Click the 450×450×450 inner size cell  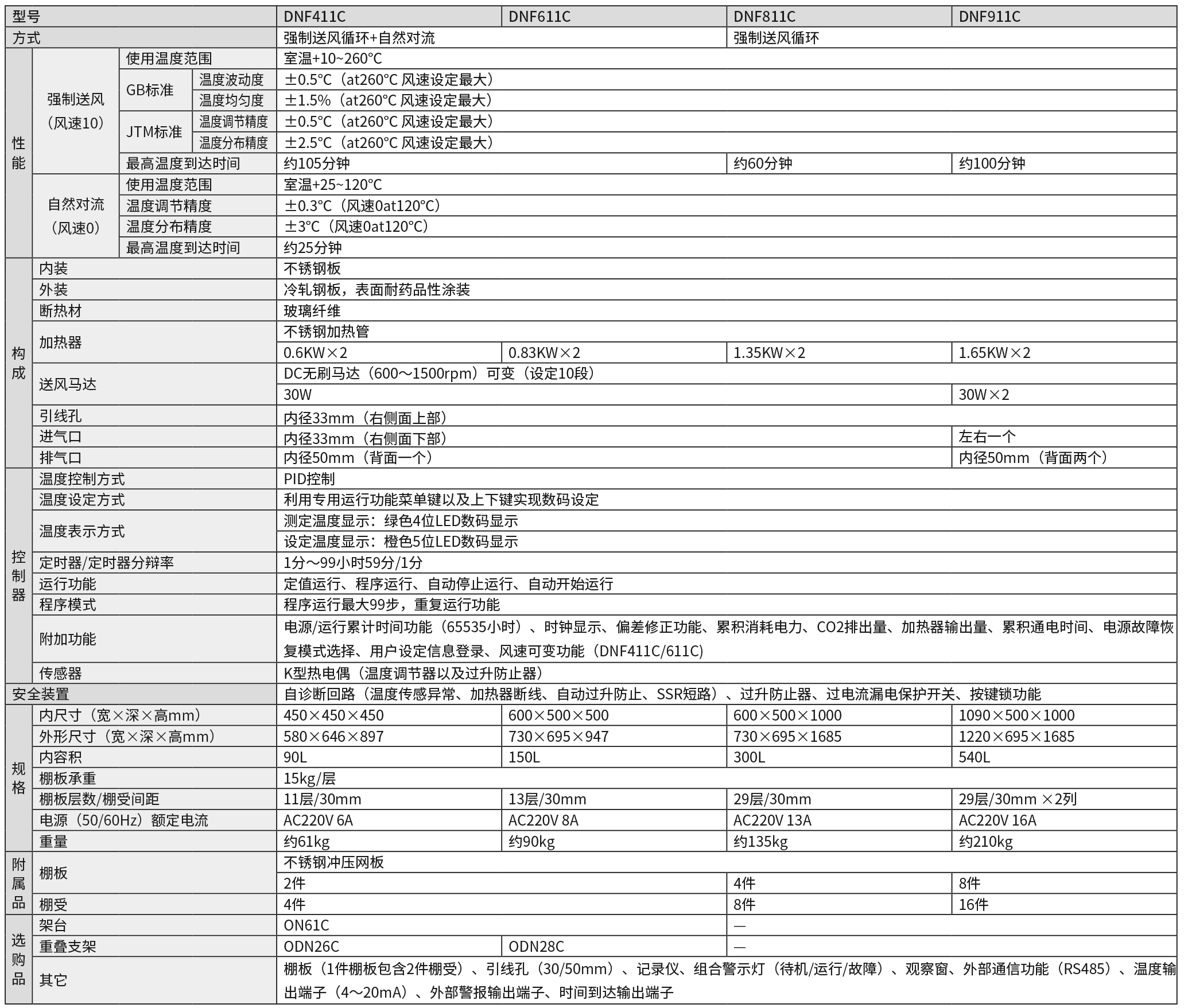(389, 715)
